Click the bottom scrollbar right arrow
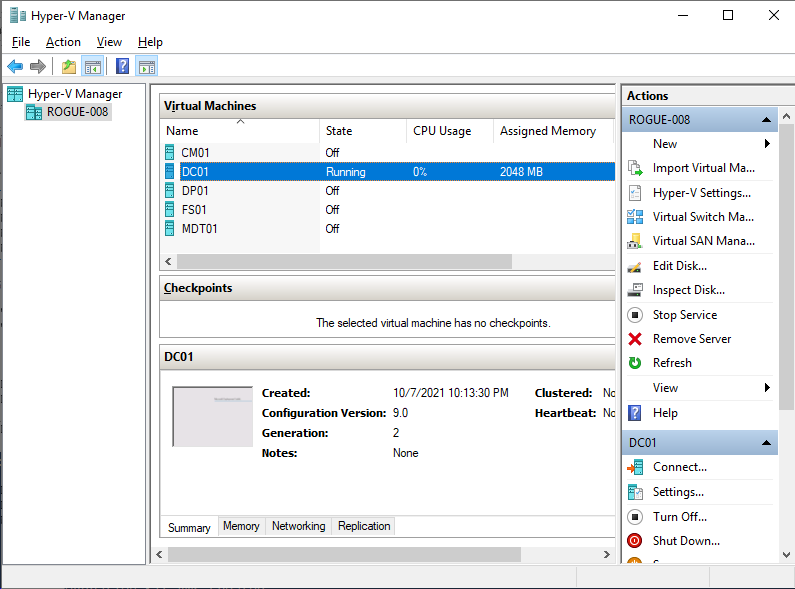 click(x=606, y=555)
